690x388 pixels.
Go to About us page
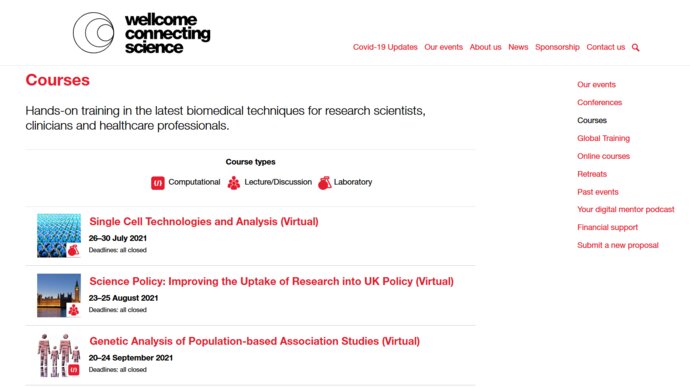pyautogui.click(x=485, y=47)
